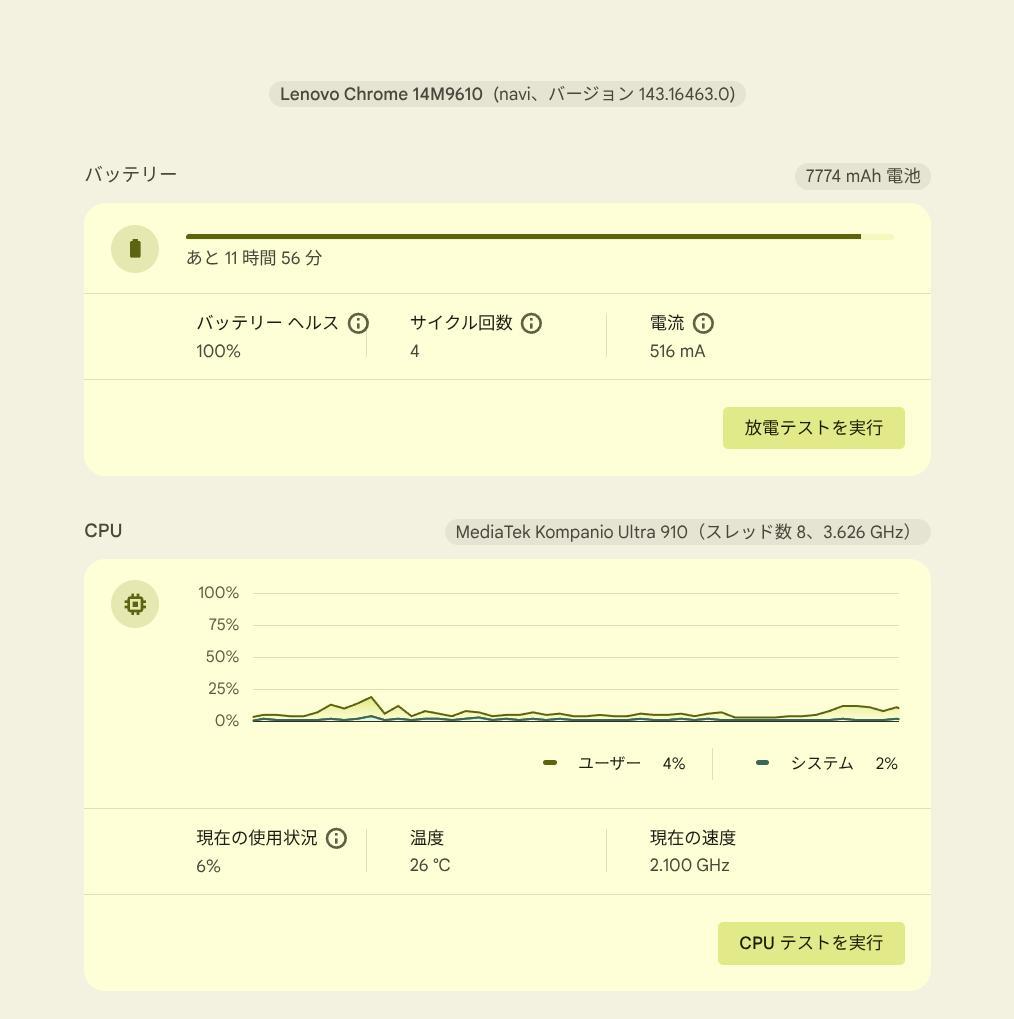Click the システム legend color marker
The image size is (1014, 1019).
(x=763, y=763)
